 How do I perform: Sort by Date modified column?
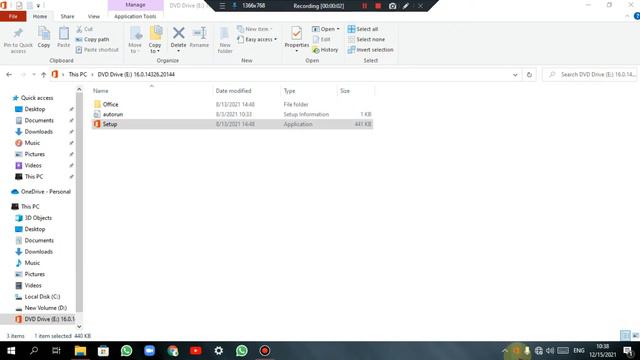pyautogui.click(x=233, y=91)
